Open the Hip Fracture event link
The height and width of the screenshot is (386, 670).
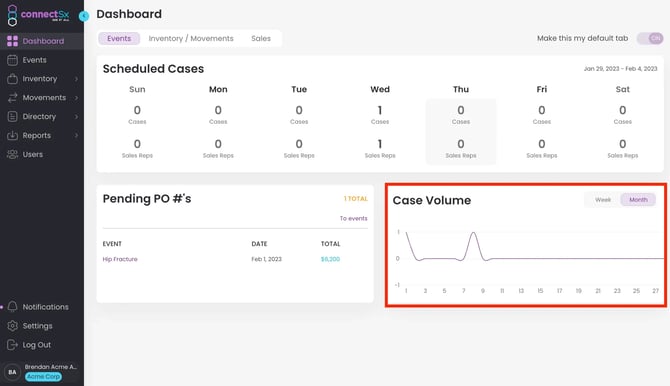pyautogui.click(x=120, y=259)
